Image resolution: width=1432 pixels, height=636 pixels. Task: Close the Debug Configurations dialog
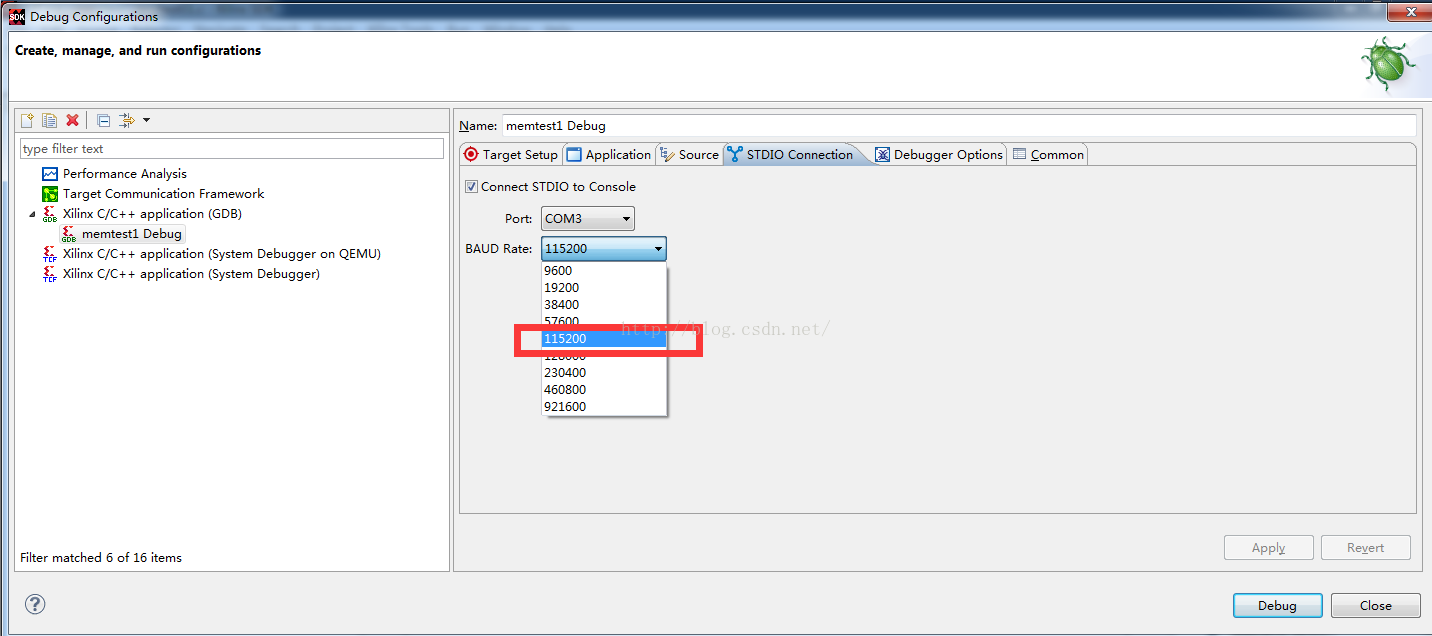pyautogui.click(x=1375, y=606)
